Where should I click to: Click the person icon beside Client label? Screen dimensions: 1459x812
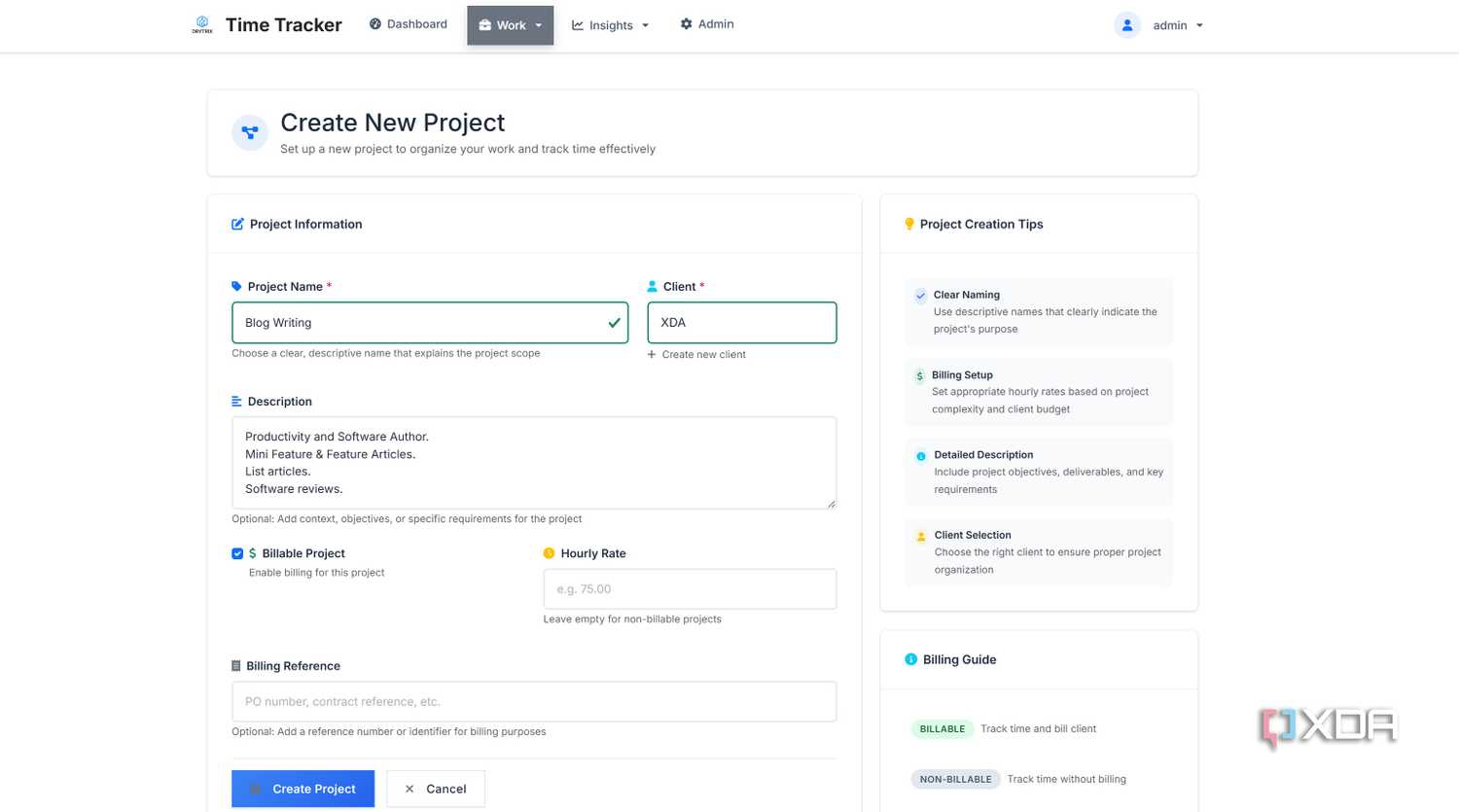(653, 286)
